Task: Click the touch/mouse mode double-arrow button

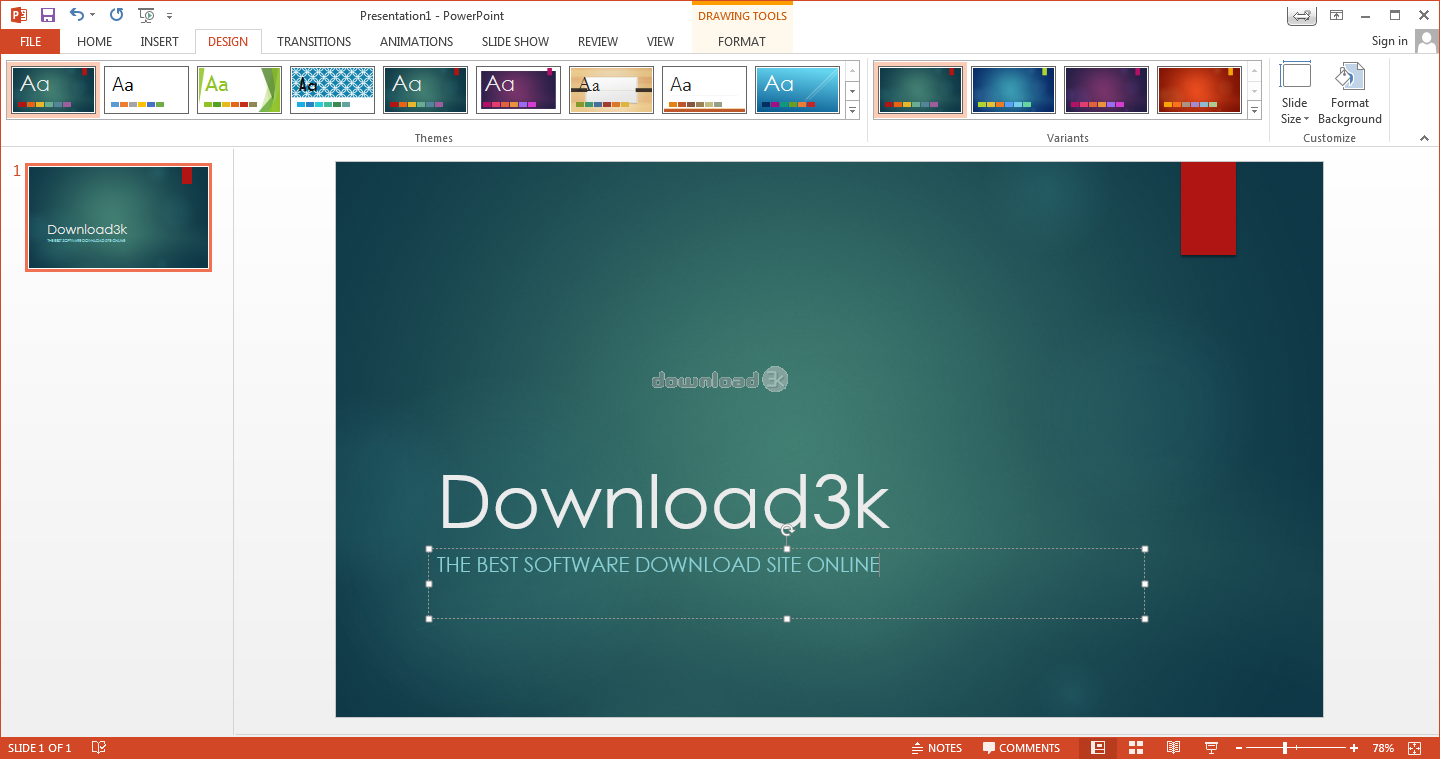Action: point(1300,15)
